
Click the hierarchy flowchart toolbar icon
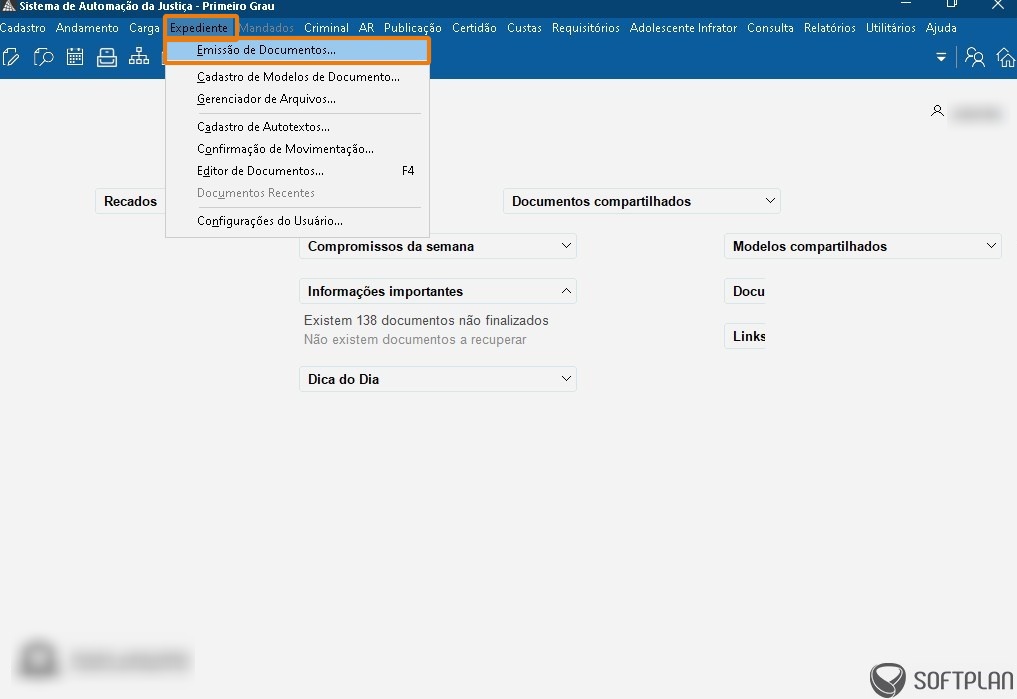(x=138, y=57)
